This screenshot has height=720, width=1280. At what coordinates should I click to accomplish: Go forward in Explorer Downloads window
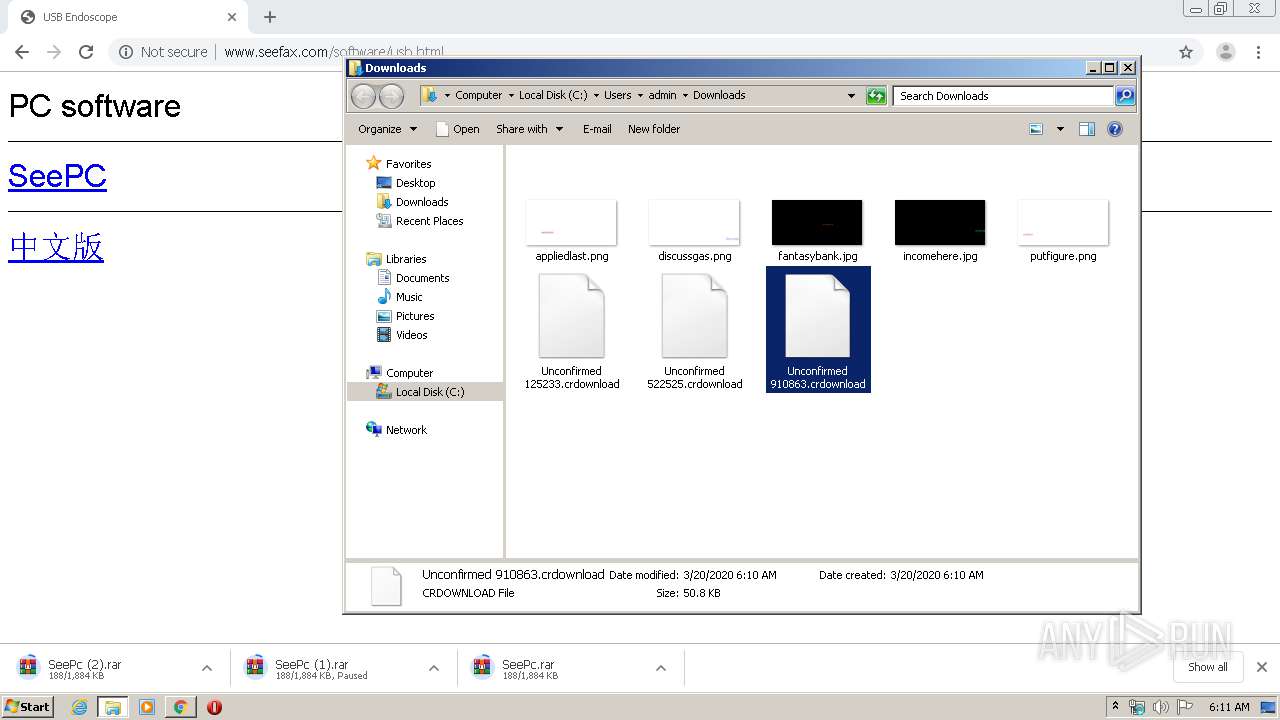(x=392, y=96)
